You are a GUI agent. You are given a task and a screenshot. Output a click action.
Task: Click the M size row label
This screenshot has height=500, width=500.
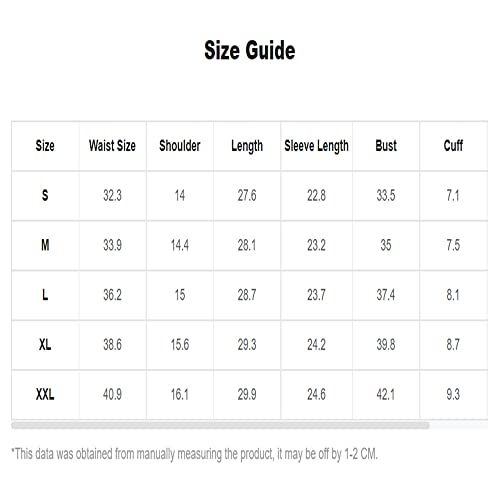45,245
